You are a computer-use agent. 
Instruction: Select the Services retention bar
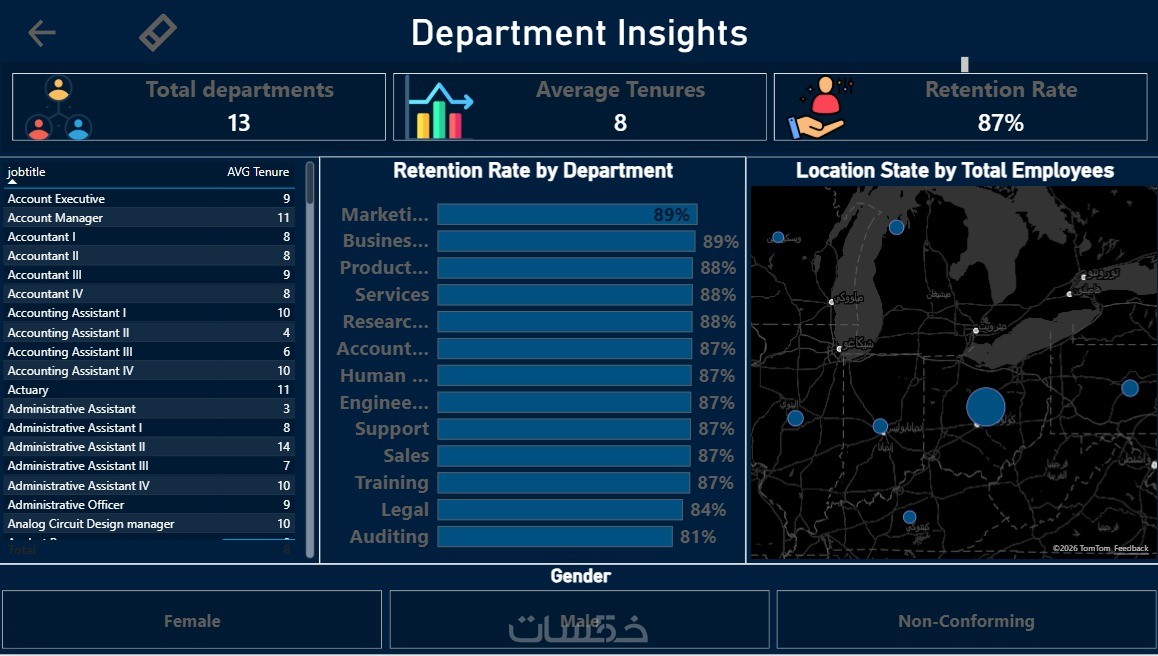click(x=564, y=295)
